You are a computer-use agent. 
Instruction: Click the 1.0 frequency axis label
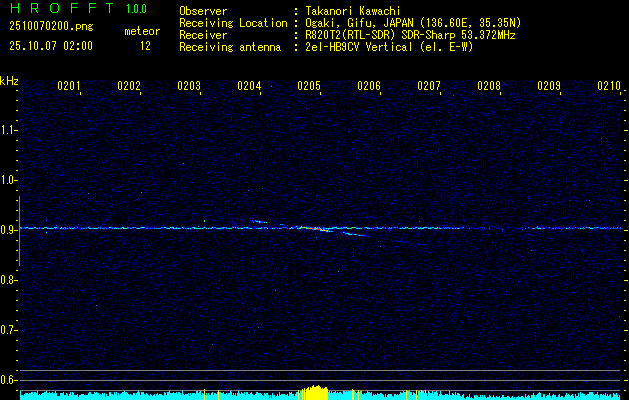pos(8,180)
